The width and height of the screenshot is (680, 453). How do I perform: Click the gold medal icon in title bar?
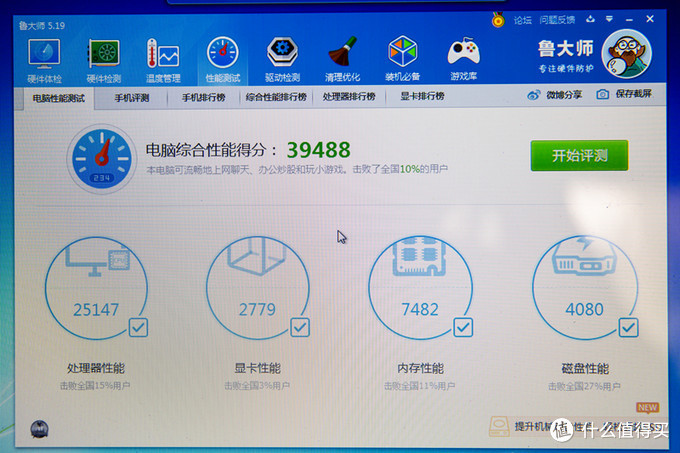[498, 20]
